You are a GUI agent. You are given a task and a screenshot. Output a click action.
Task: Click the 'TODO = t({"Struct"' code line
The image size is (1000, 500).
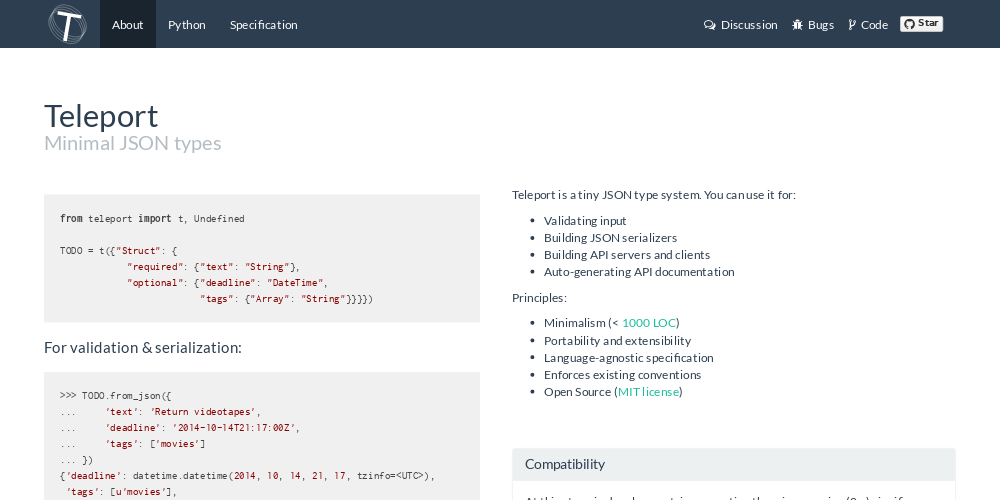coord(119,251)
